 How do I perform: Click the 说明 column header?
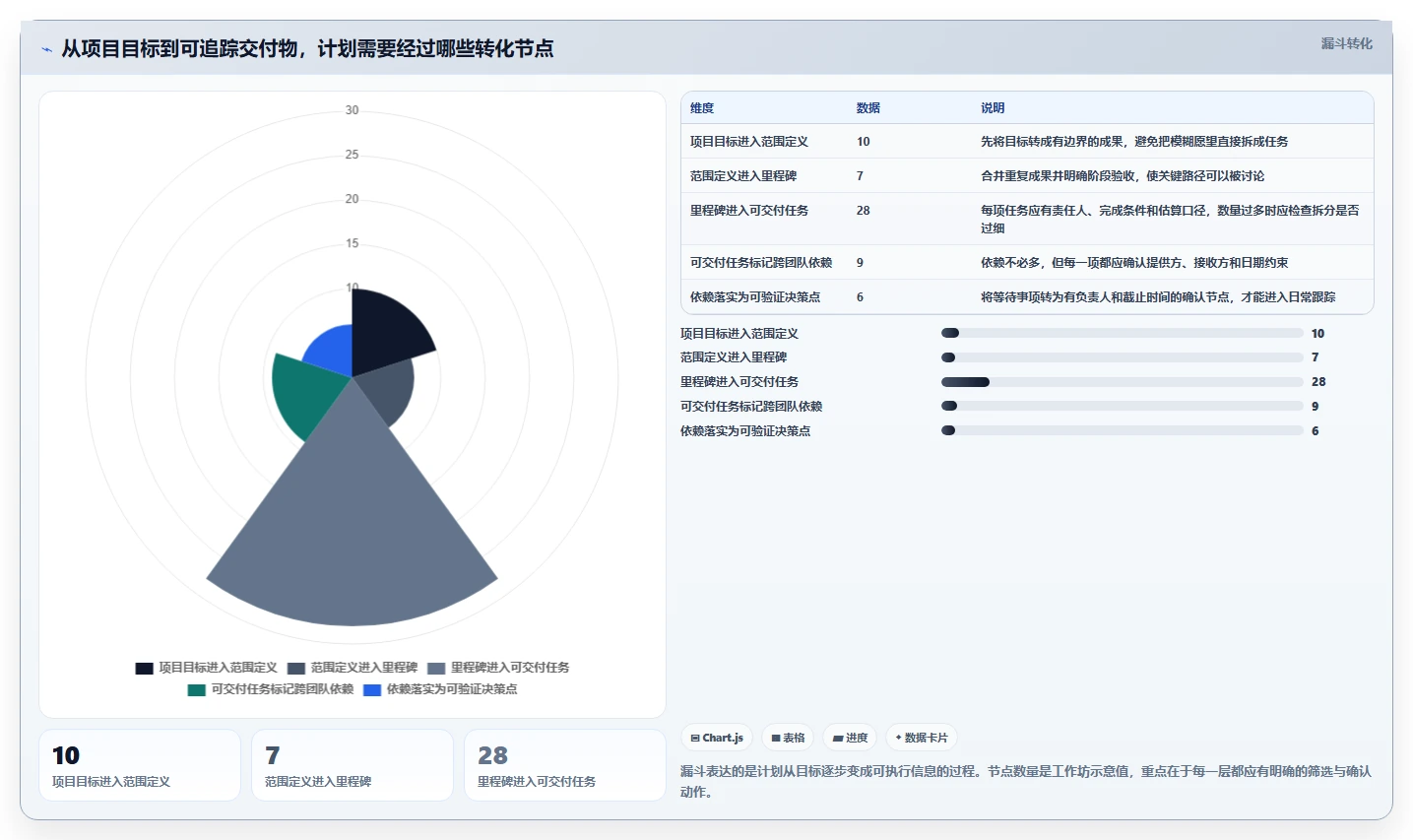click(x=993, y=108)
